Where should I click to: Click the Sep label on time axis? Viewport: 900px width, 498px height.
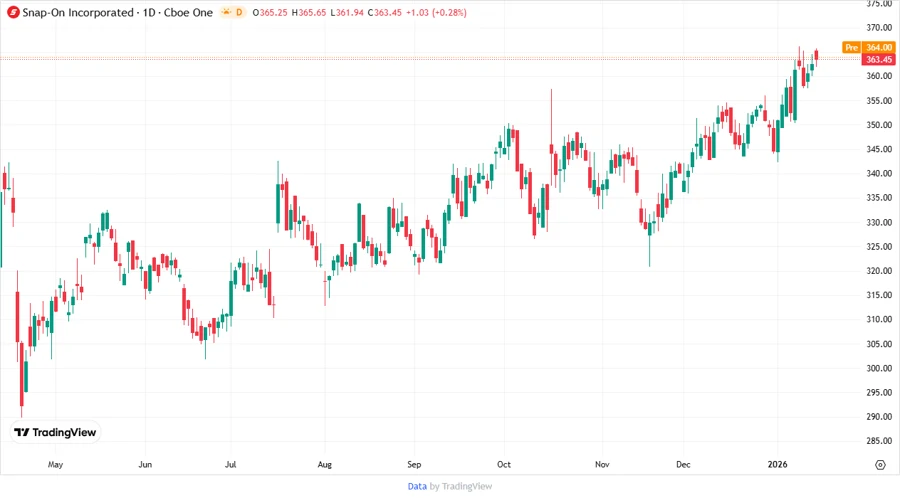coord(414,464)
